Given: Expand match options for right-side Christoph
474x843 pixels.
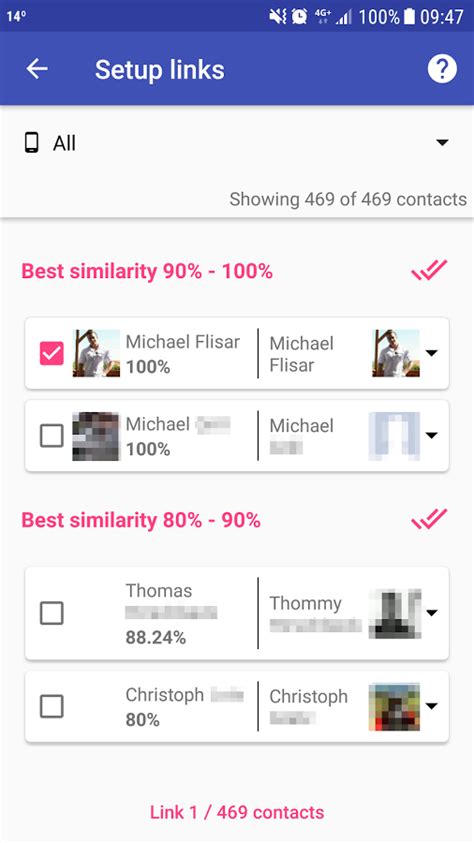Looking at the screenshot, I should pyautogui.click(x=432, y=706).
